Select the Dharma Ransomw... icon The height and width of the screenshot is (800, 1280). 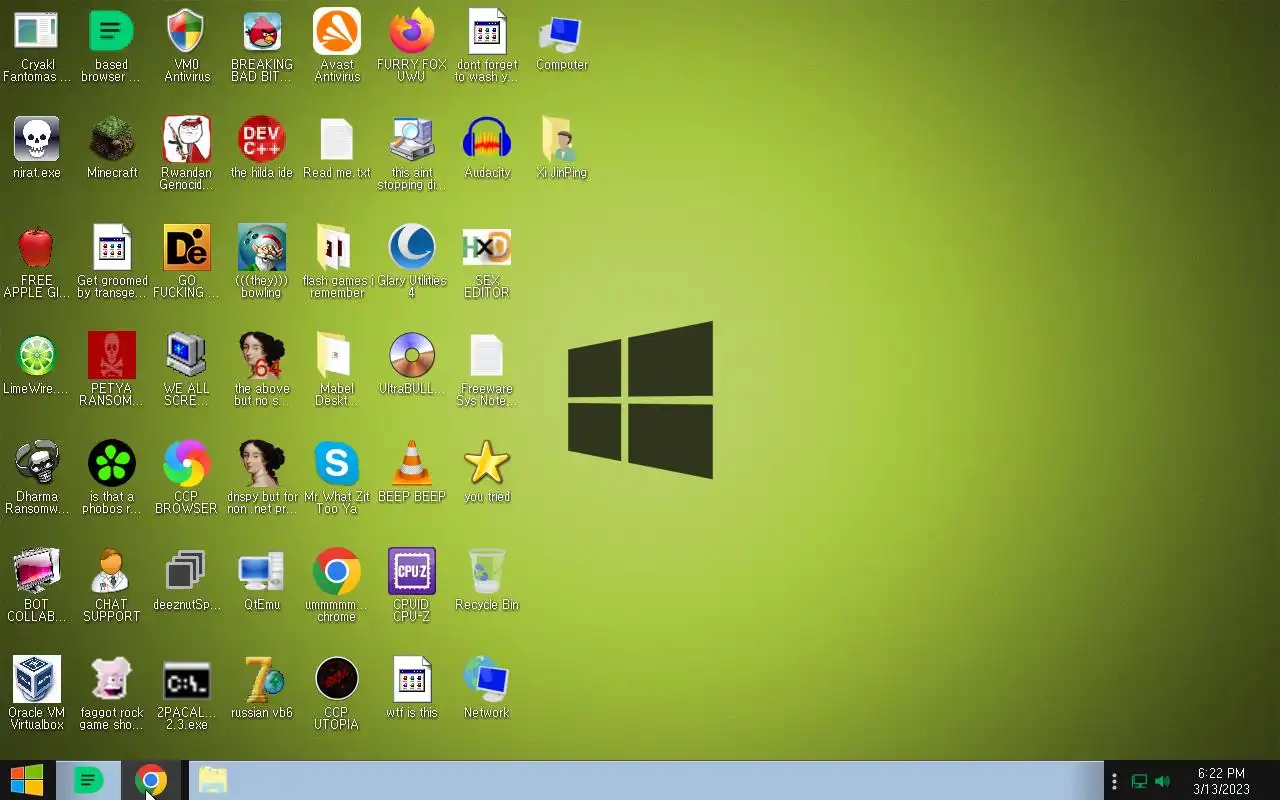[37, 464]
